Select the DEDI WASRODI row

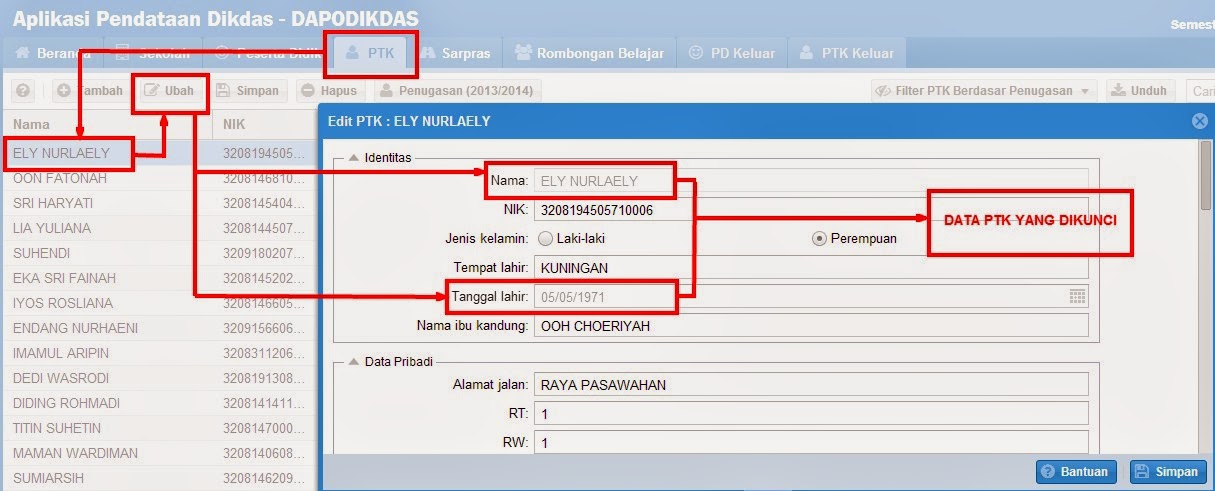159,378
